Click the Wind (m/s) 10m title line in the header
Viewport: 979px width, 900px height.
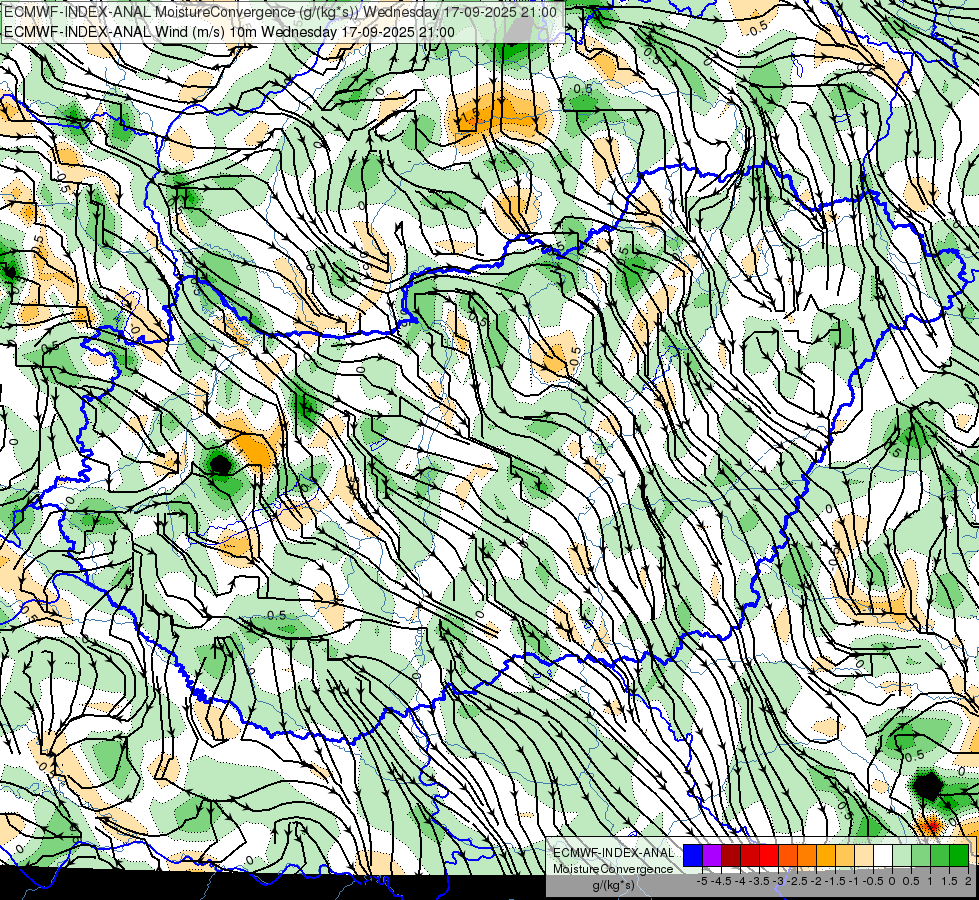click(229, 32)
